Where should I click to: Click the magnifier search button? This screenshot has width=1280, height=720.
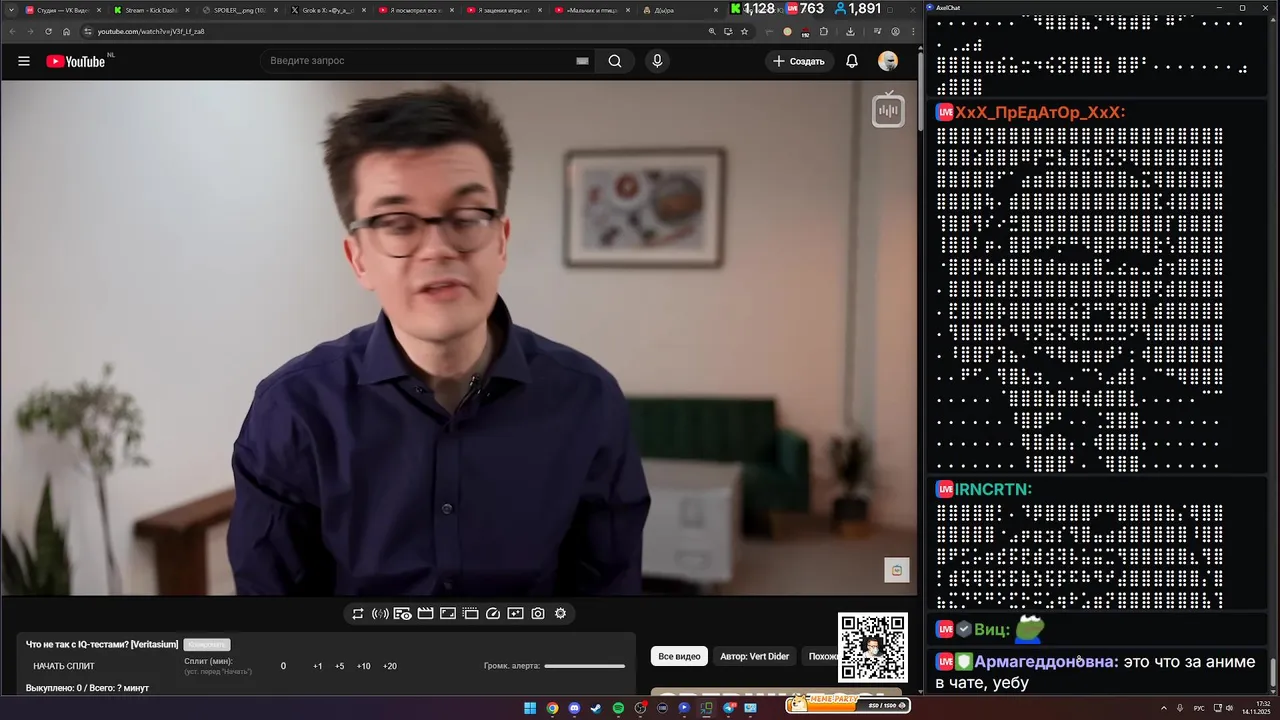click(615, 61)
